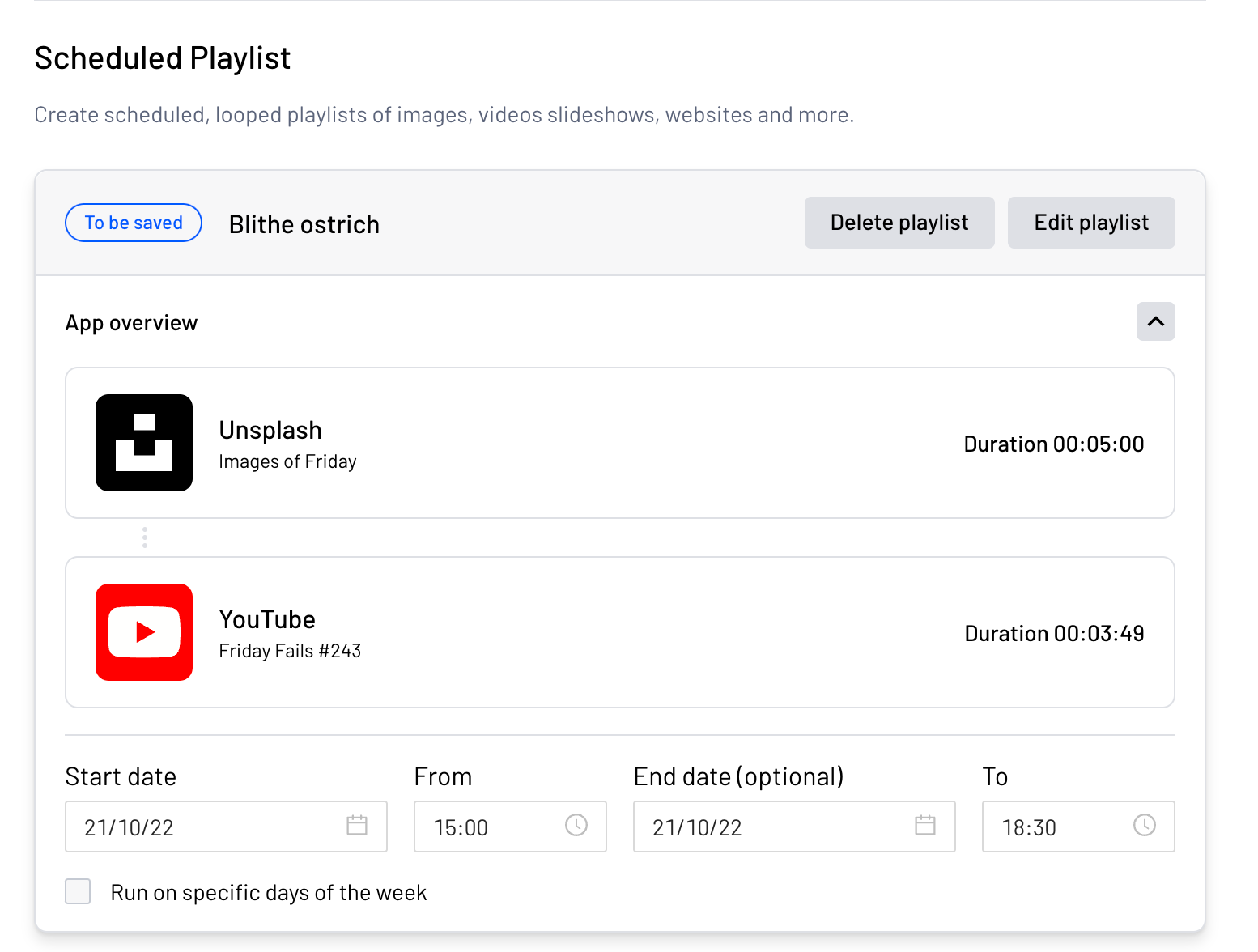Focus the To time field 18:30

pos(1078,827)
